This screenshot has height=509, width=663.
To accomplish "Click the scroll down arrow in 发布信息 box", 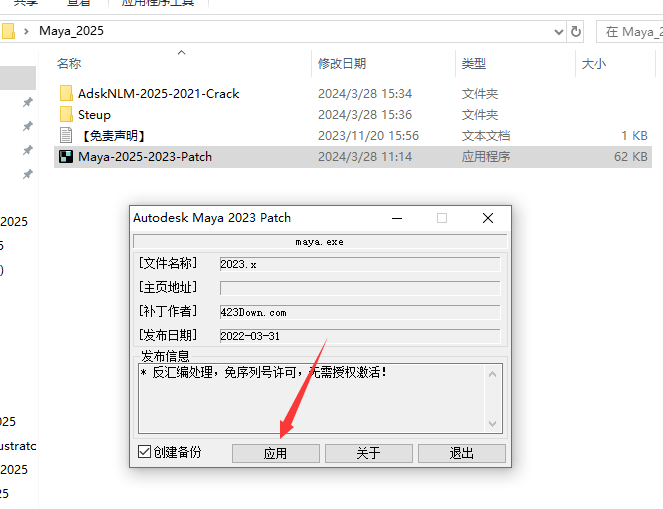I will [493, 424].
